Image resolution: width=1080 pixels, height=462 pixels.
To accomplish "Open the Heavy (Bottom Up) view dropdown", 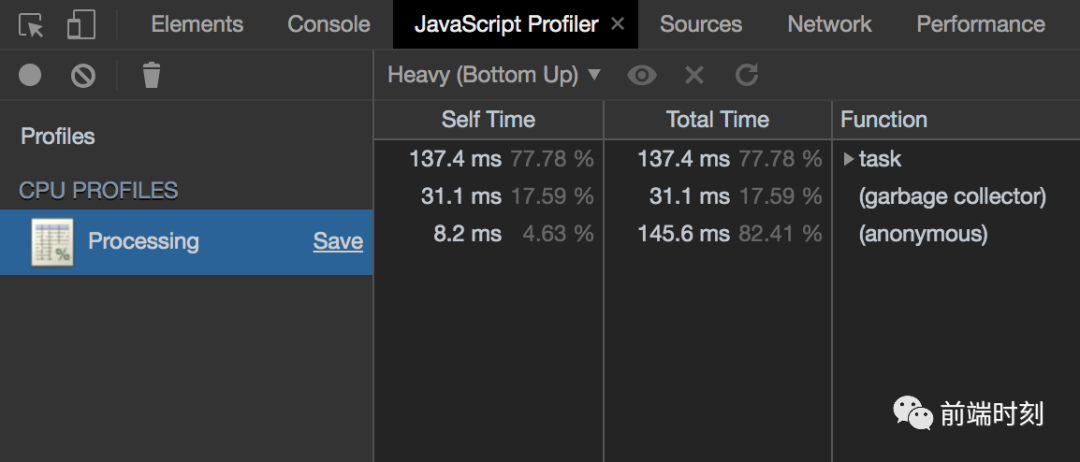I will (494, 75).
